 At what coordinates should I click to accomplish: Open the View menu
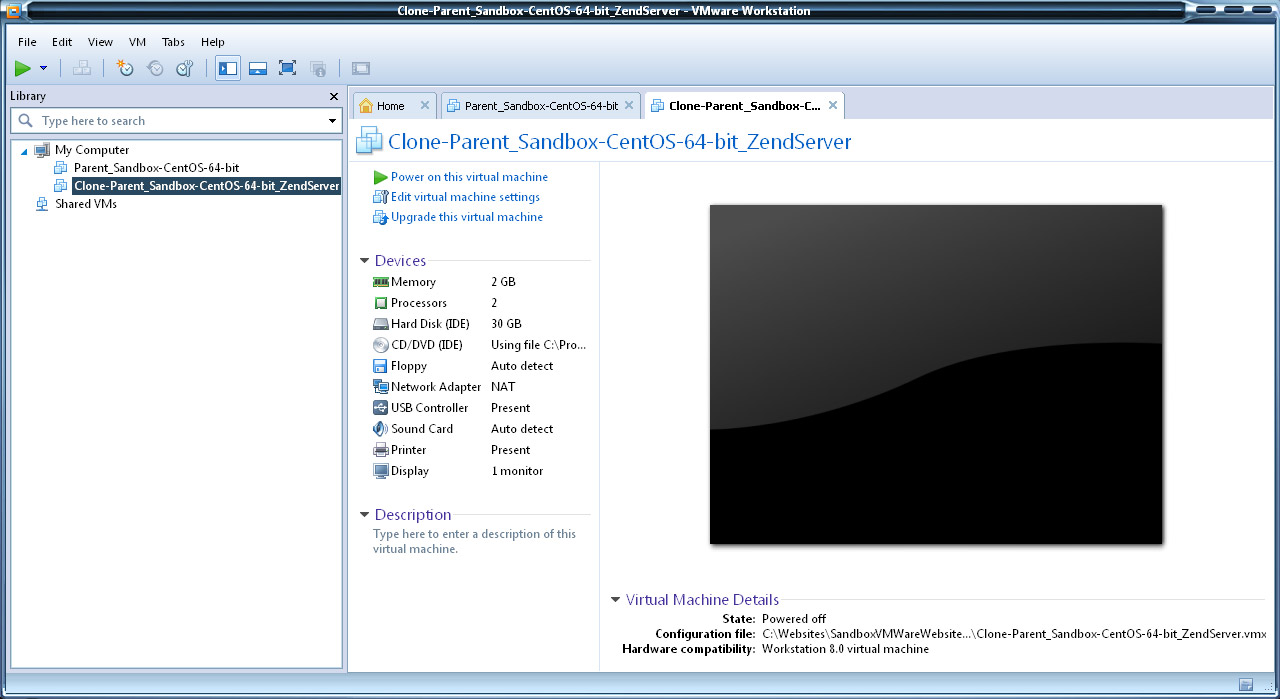(100, 42)
